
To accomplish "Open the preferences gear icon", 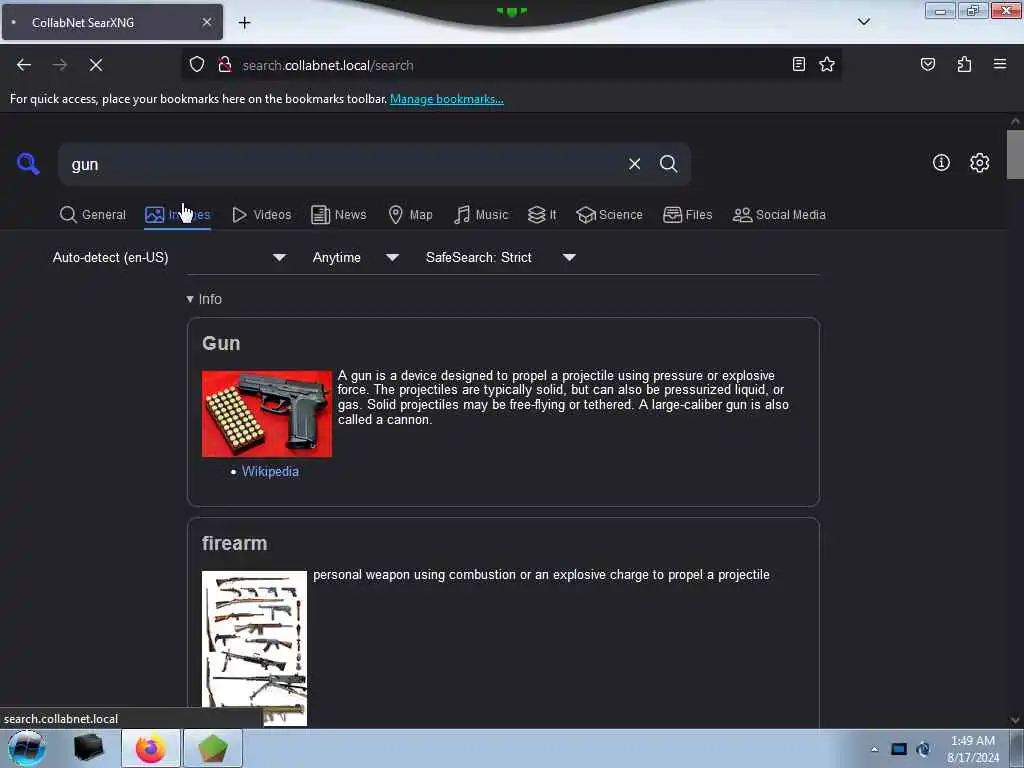I will coord(979,163).
